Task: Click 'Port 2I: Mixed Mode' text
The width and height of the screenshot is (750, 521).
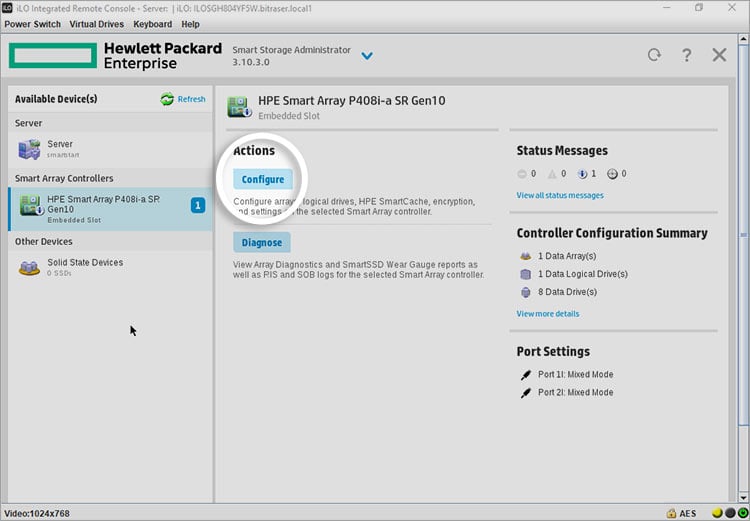Action: [575, 392]
